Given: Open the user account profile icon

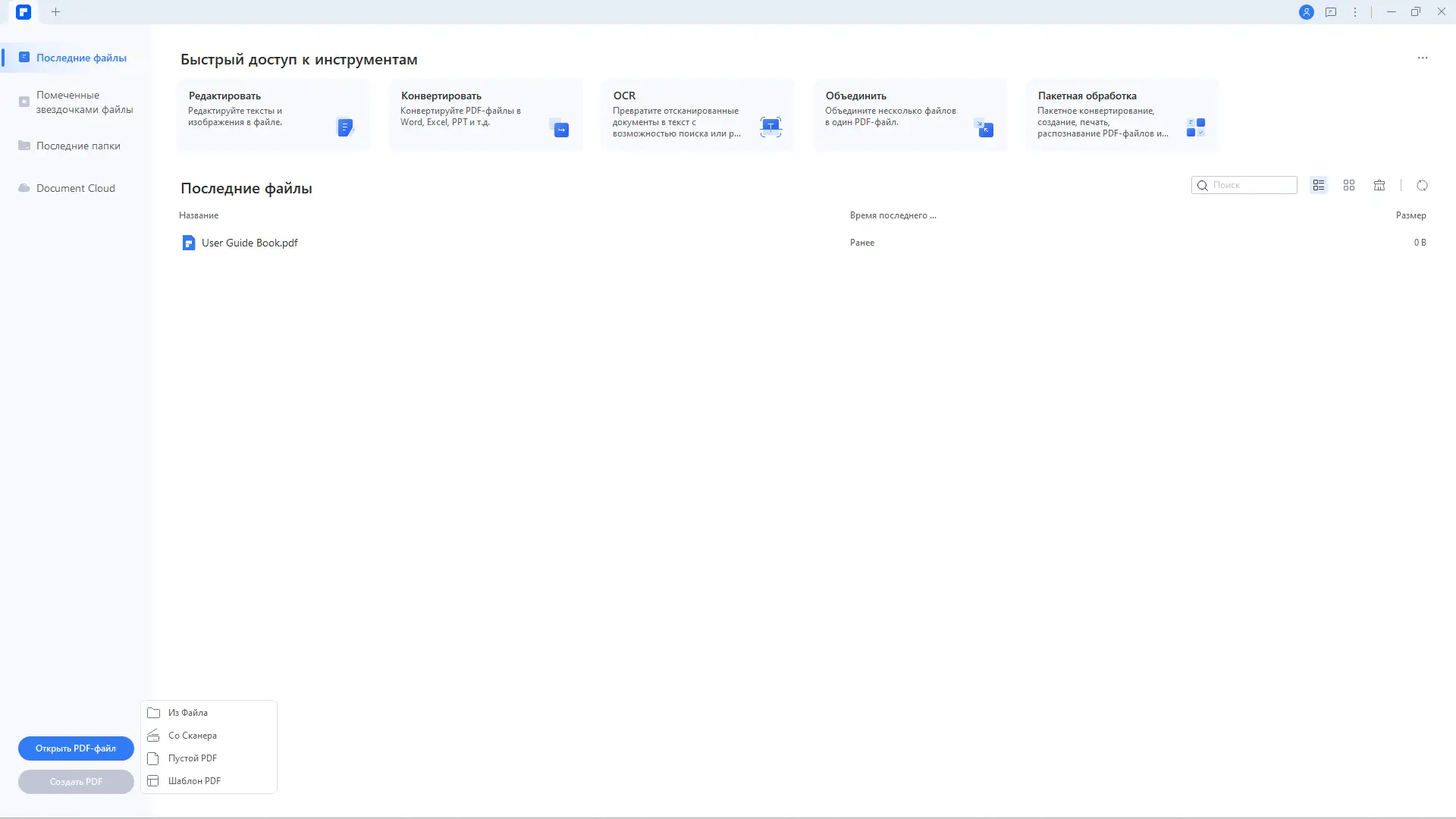Looking at the screenshot, I should coord(1306,12).
